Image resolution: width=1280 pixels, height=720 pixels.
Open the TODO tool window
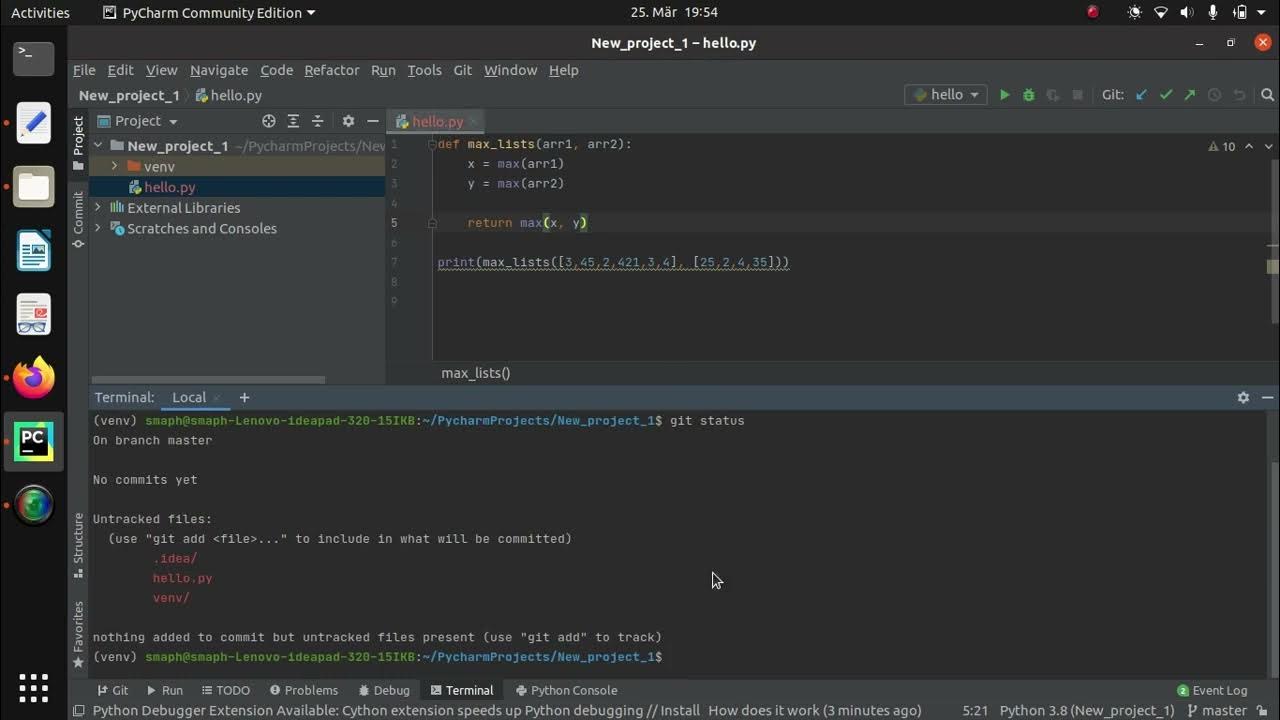225,690
